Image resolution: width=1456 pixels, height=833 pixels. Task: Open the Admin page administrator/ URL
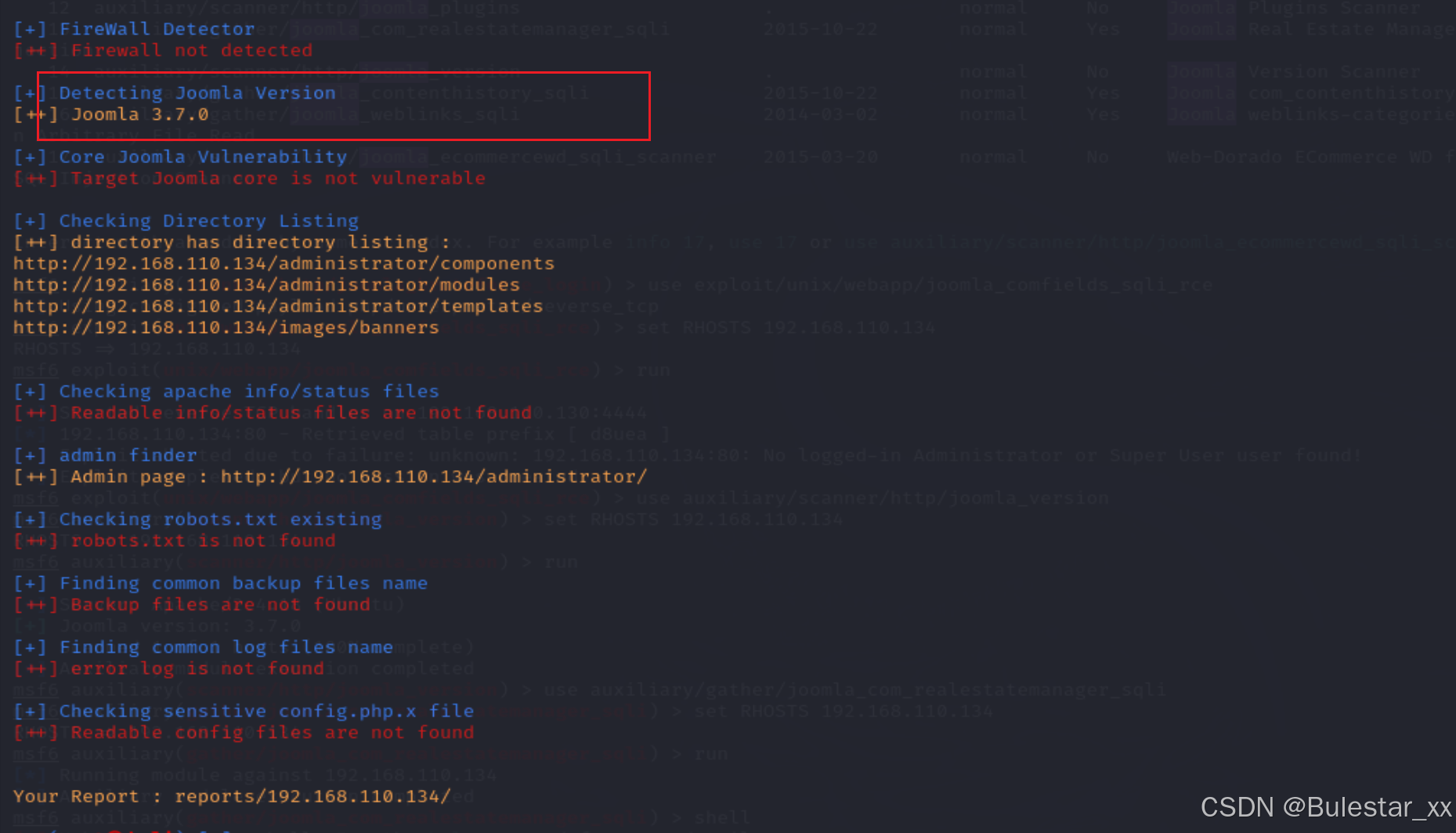(x=434, y=476)
